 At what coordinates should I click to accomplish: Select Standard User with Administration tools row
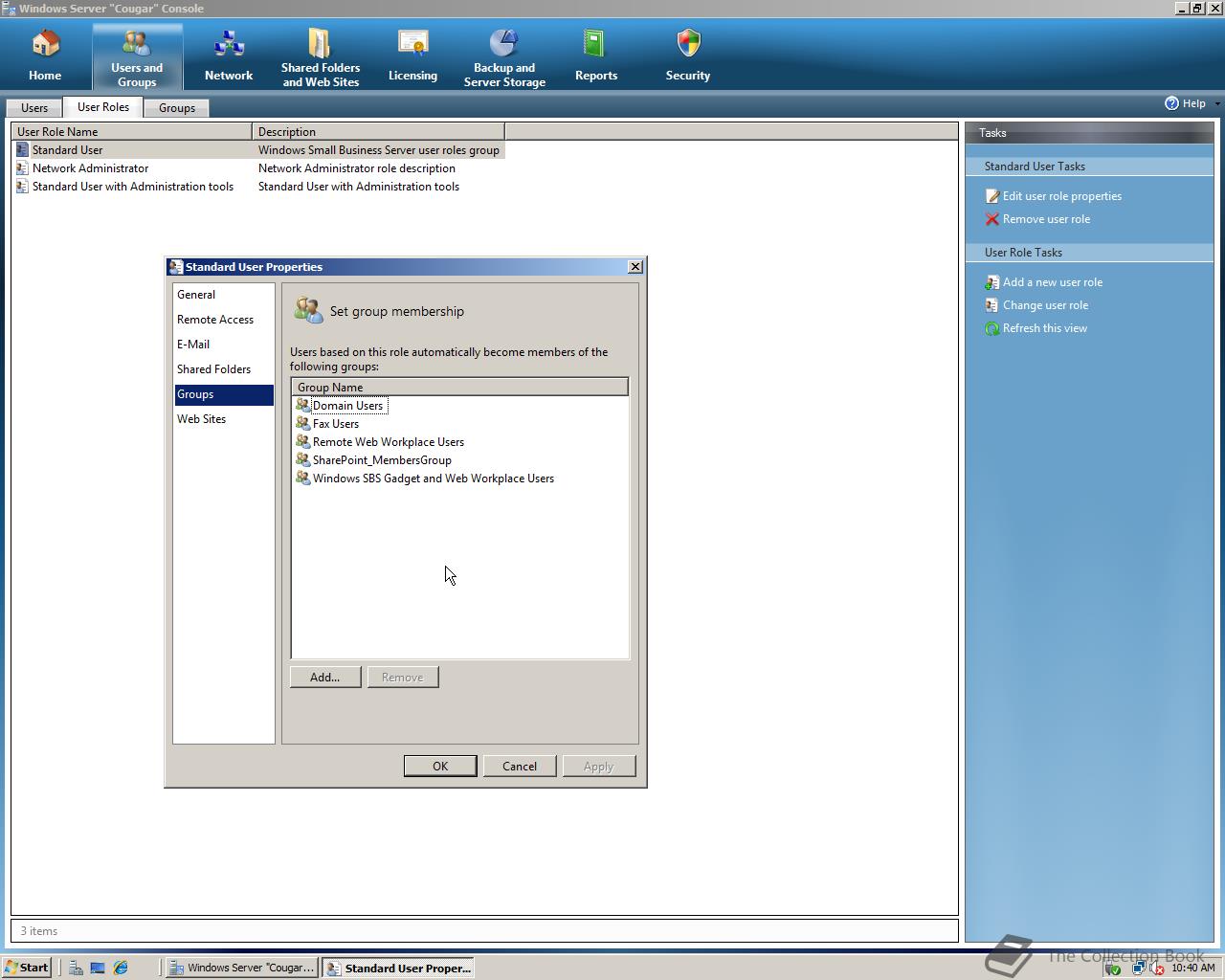258,187
